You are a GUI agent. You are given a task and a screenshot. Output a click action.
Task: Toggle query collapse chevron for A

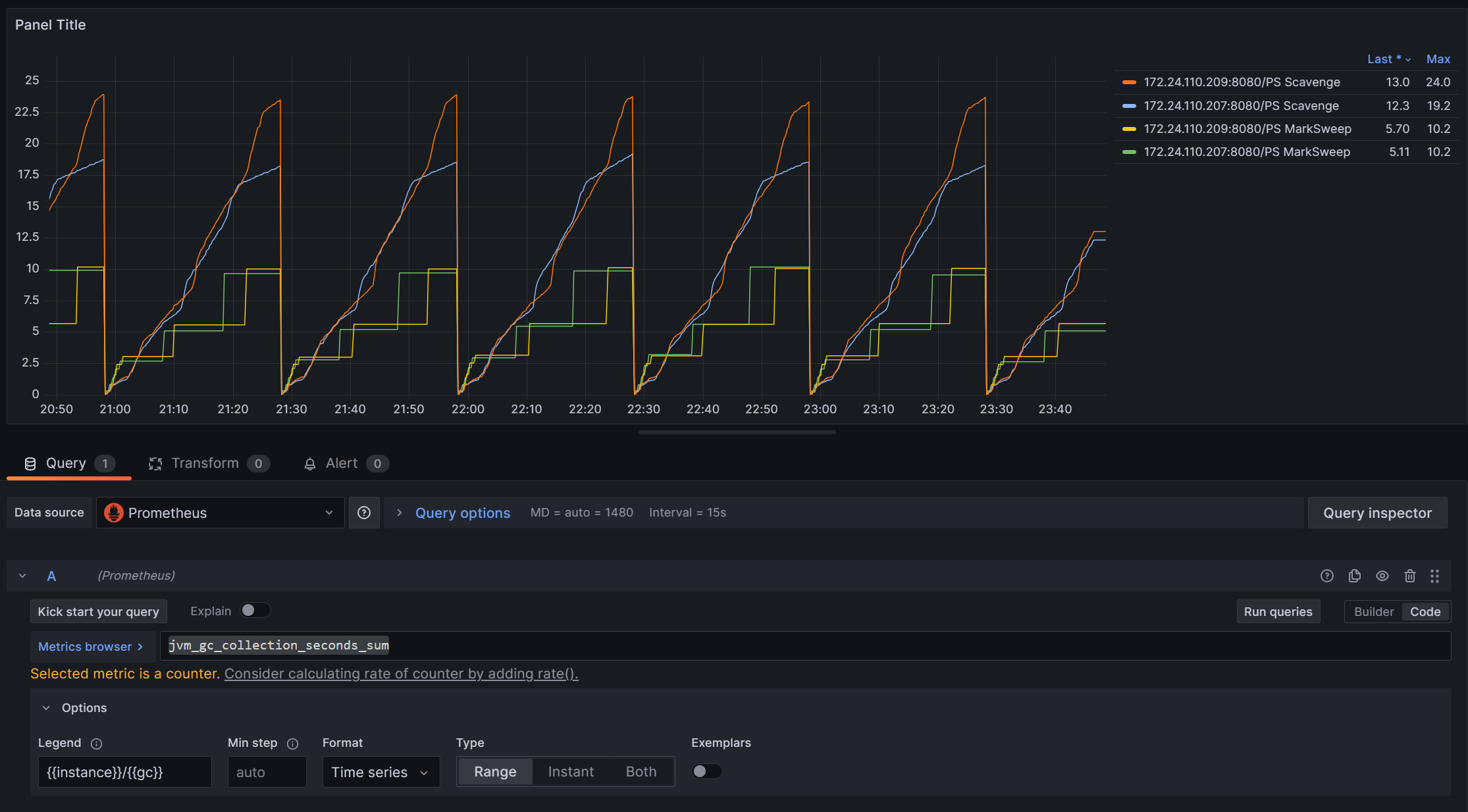coord(21,575)
